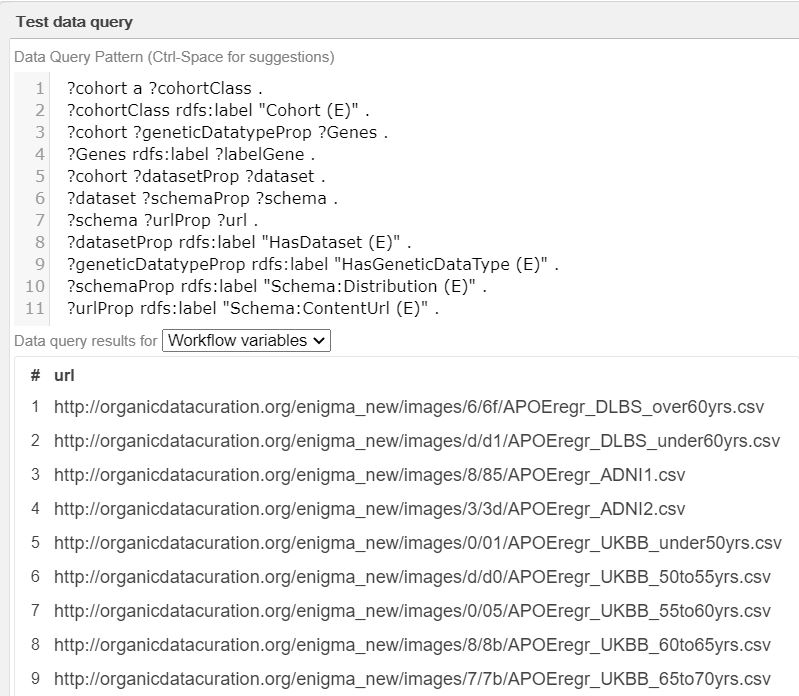Select the APOEregr_UKBB_55to60yrs.csv result
The width and height of the screenshot is (799, 696).
tap(412, 611)
